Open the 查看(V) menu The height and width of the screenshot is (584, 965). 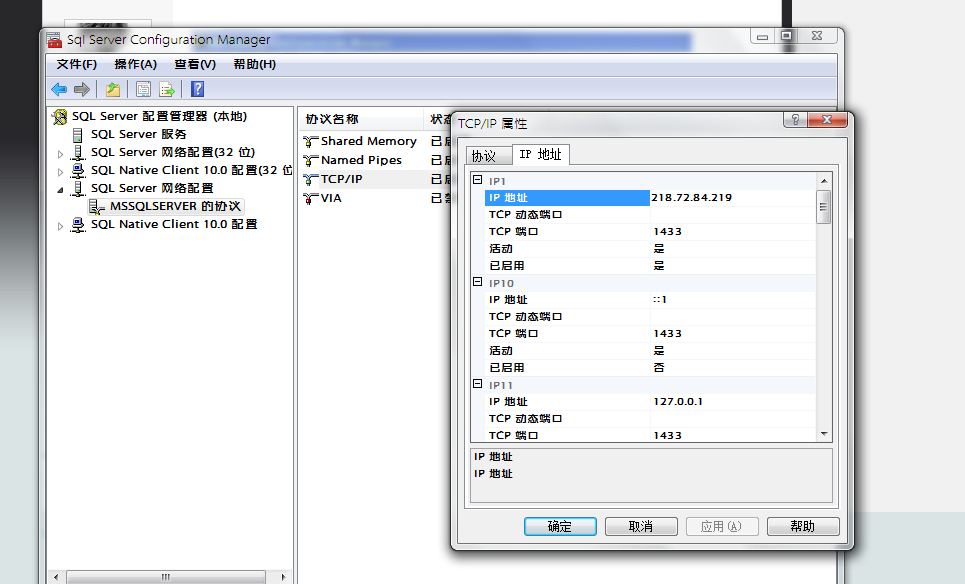pos(195,64)
